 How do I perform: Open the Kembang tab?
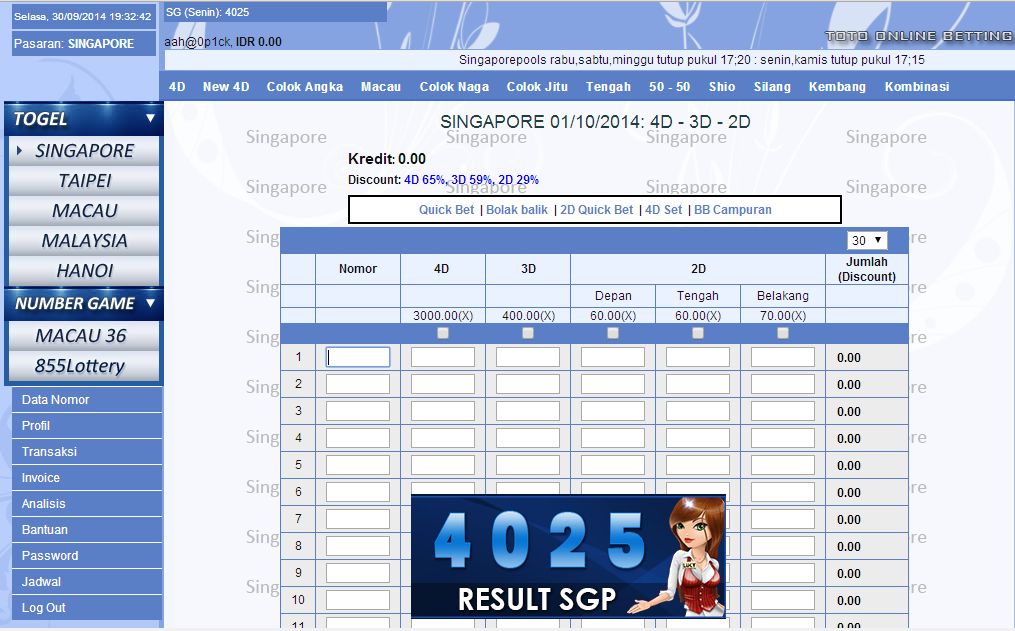[837, 87]
